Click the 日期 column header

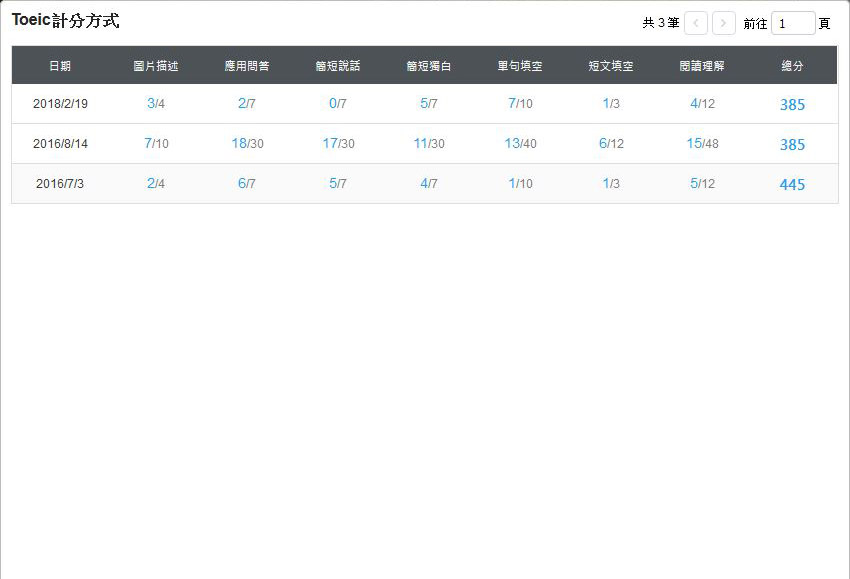click(60, 66)
